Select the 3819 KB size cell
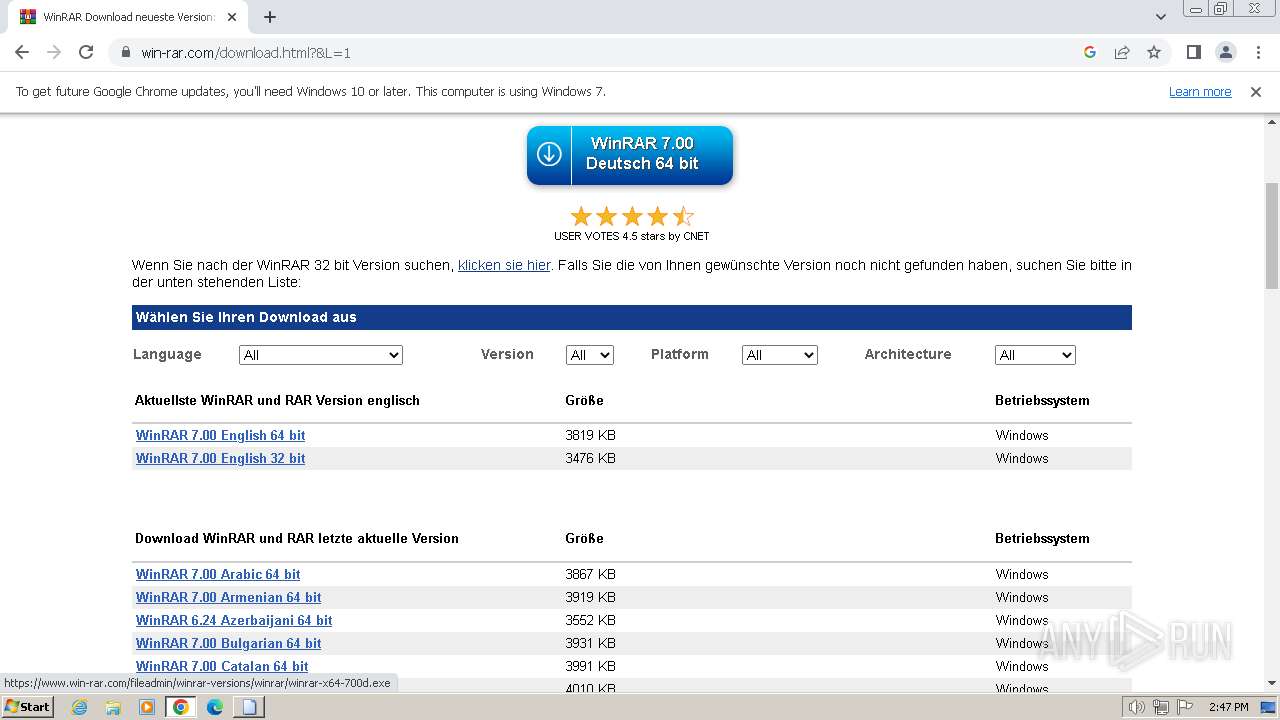Image resolution: width=1280 pixels, height=720 pixels. click(x=590, y=435)
